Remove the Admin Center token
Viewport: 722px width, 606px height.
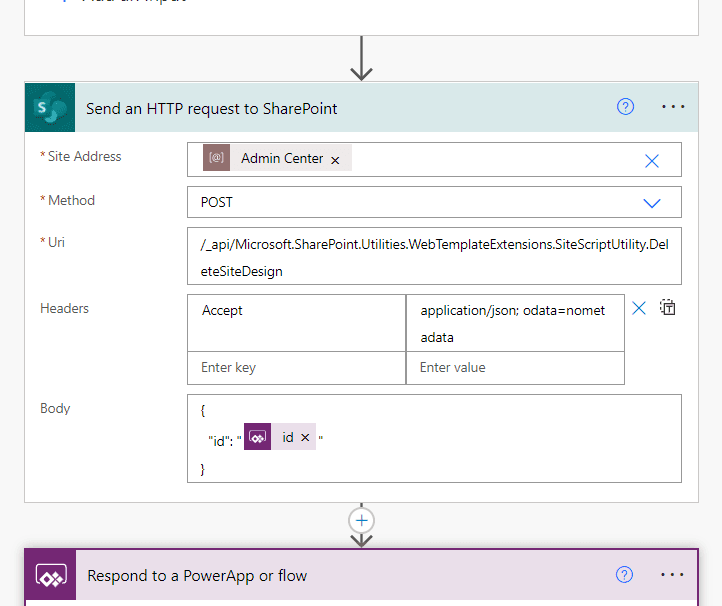[x=335, y=160]
